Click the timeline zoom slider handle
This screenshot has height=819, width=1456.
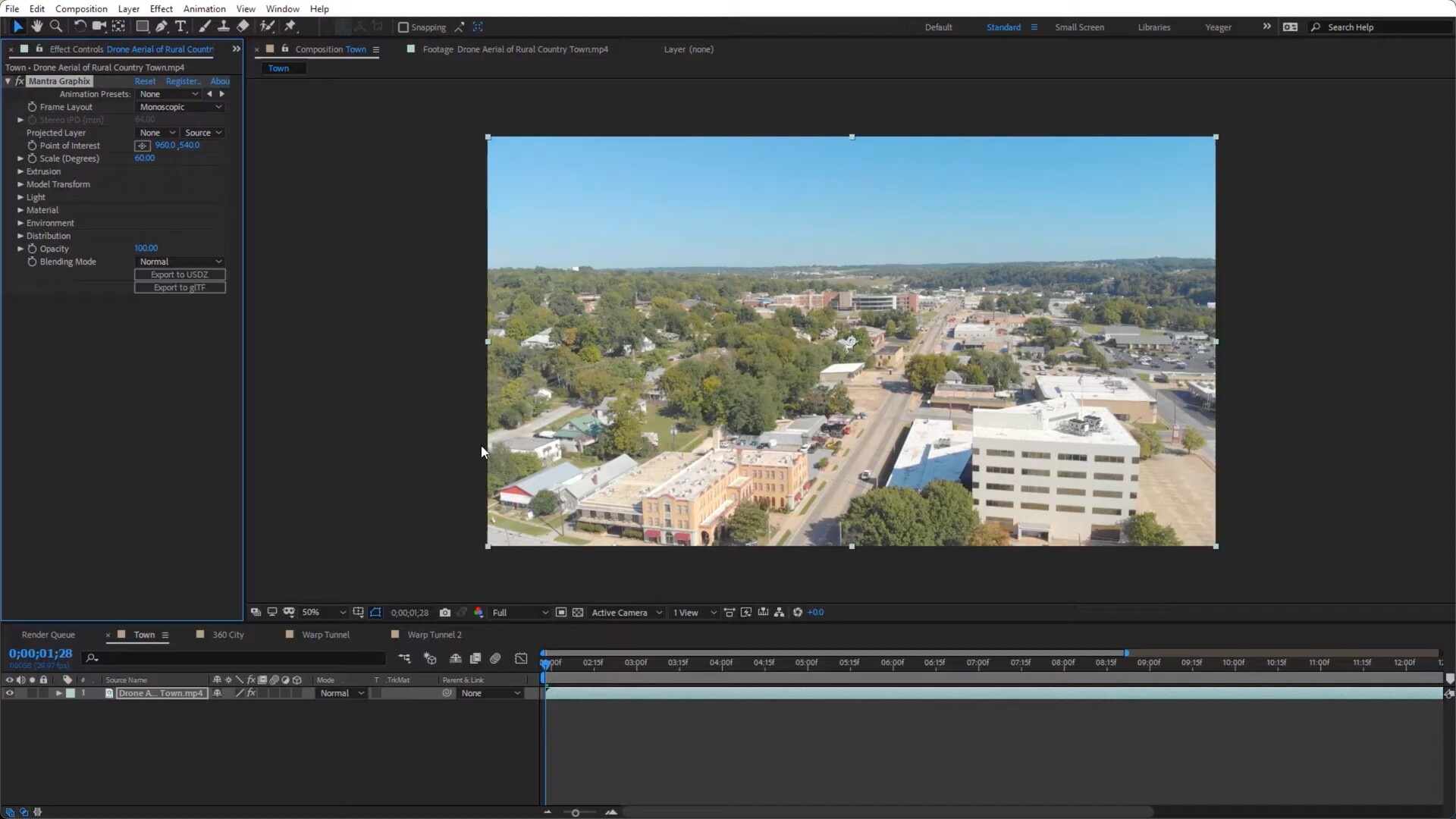click(x=576, y=813)
